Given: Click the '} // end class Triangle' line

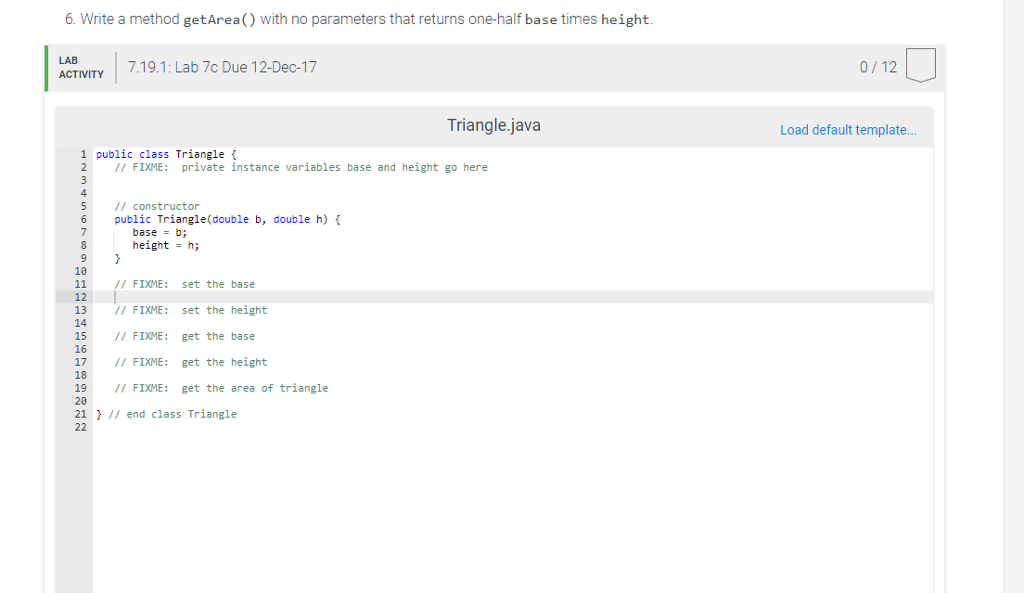Looking at the screenshot, I should [x=167, y=414].
